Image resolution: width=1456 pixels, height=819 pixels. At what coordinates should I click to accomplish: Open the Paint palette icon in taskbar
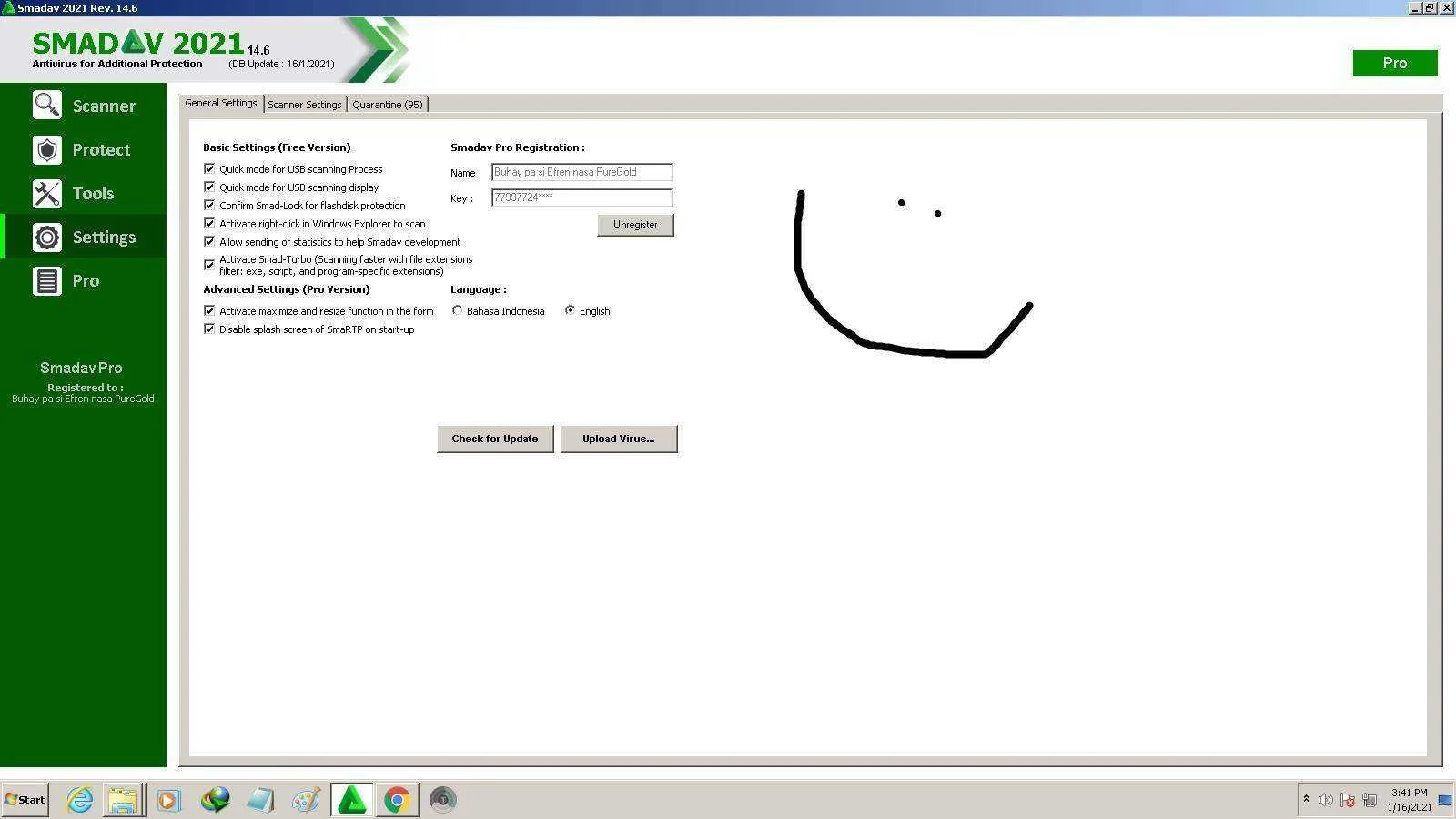tap(306, 800)
